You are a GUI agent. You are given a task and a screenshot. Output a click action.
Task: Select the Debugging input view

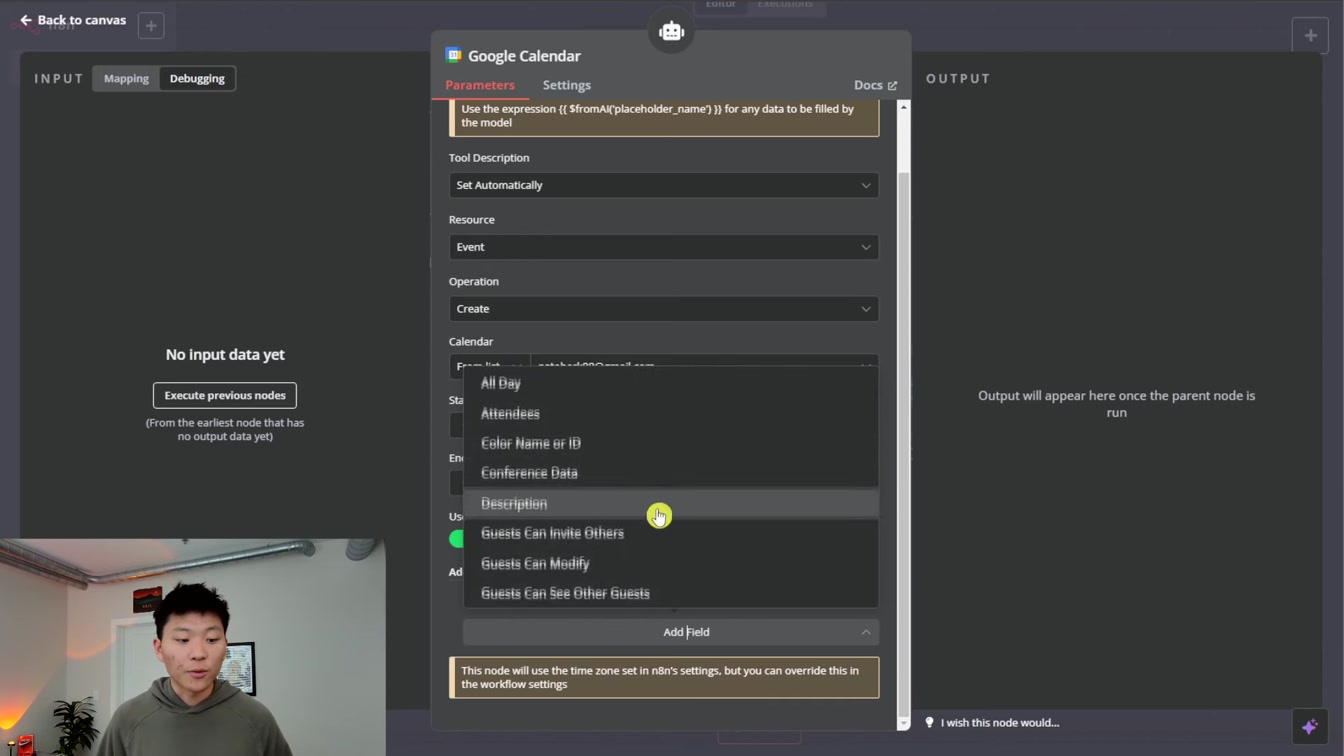coord(197,78)
